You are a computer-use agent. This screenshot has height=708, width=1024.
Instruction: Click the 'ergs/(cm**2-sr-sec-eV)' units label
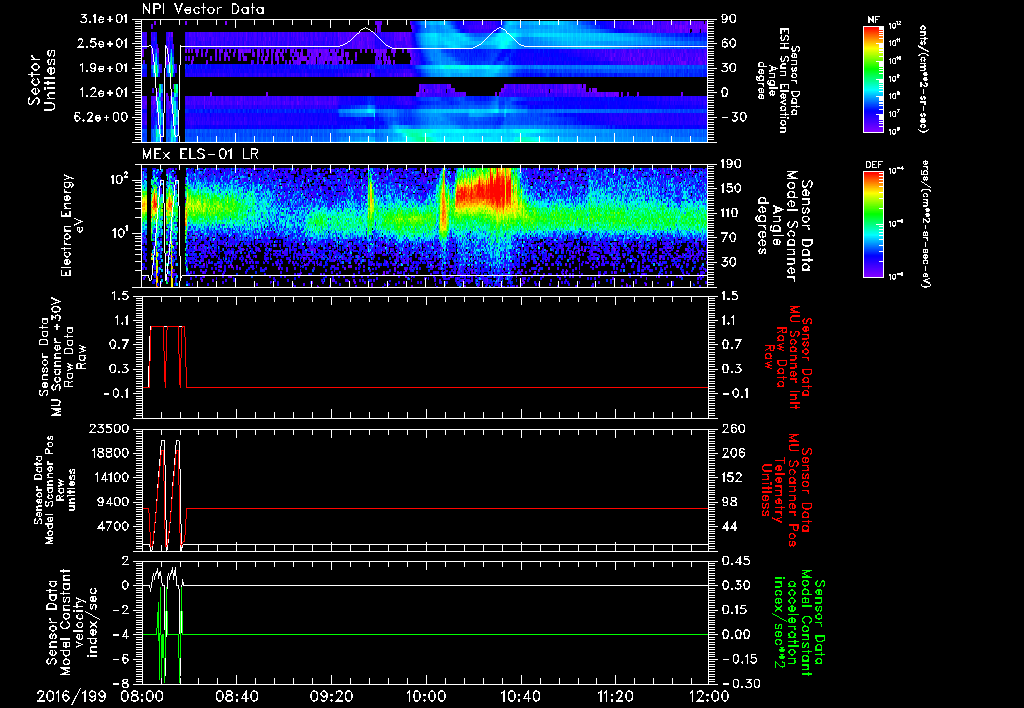(x=926, y=225)
